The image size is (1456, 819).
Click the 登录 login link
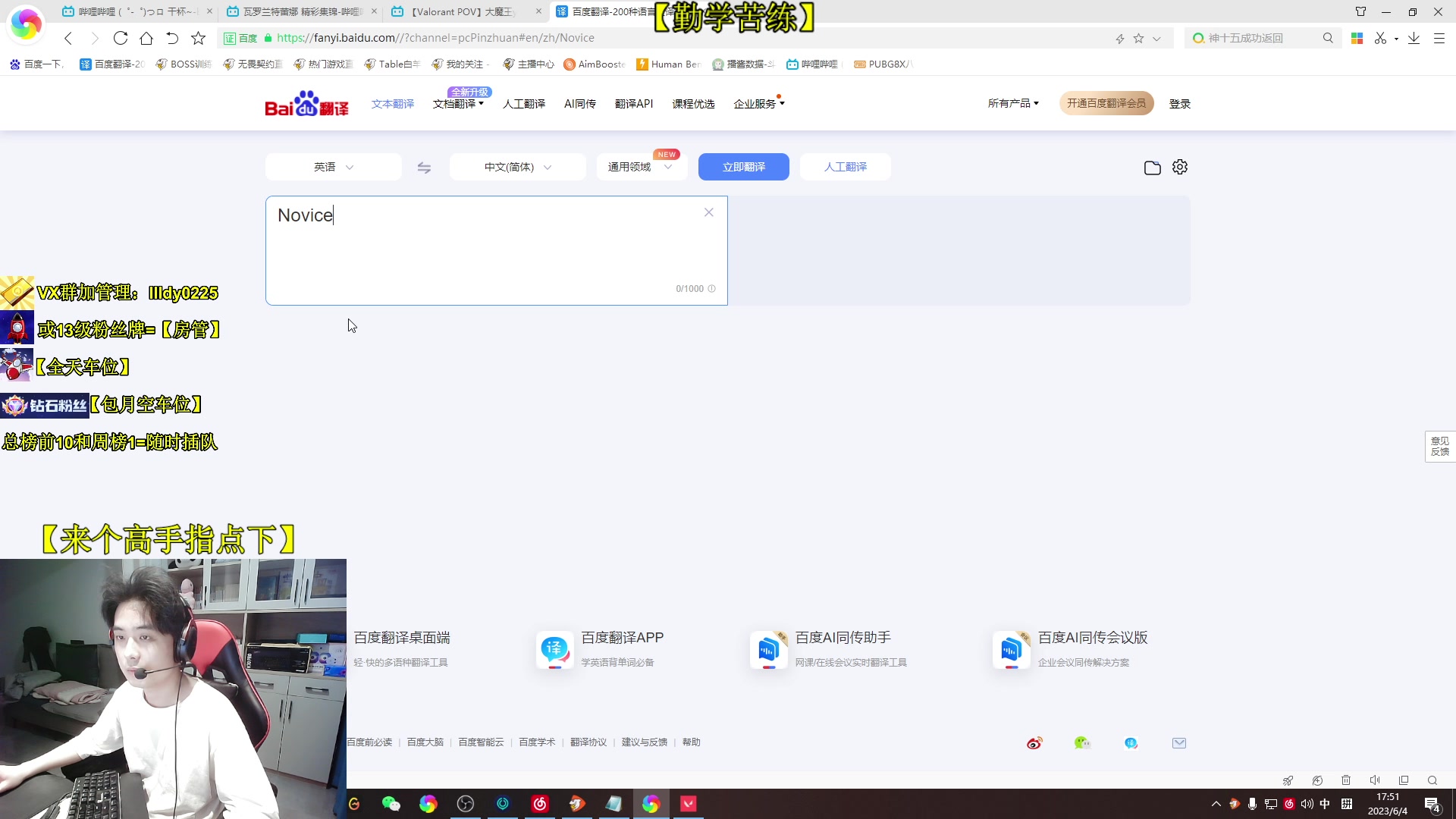(x=1180, y=104)
